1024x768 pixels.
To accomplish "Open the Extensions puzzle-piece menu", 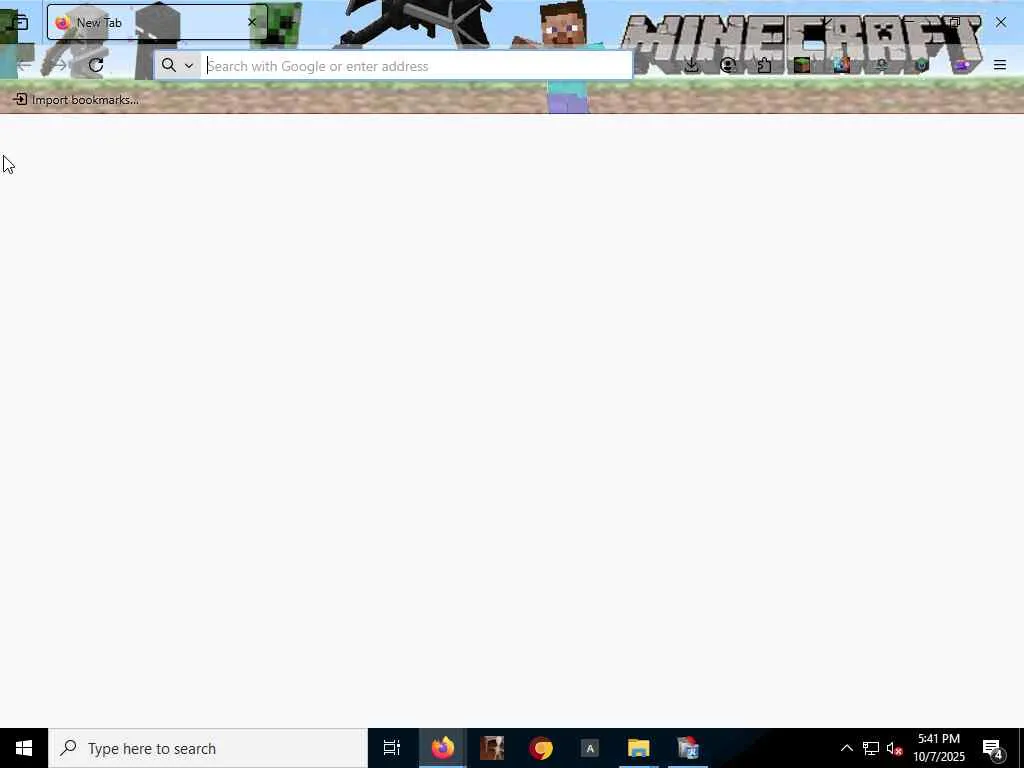I will (764, 65).
